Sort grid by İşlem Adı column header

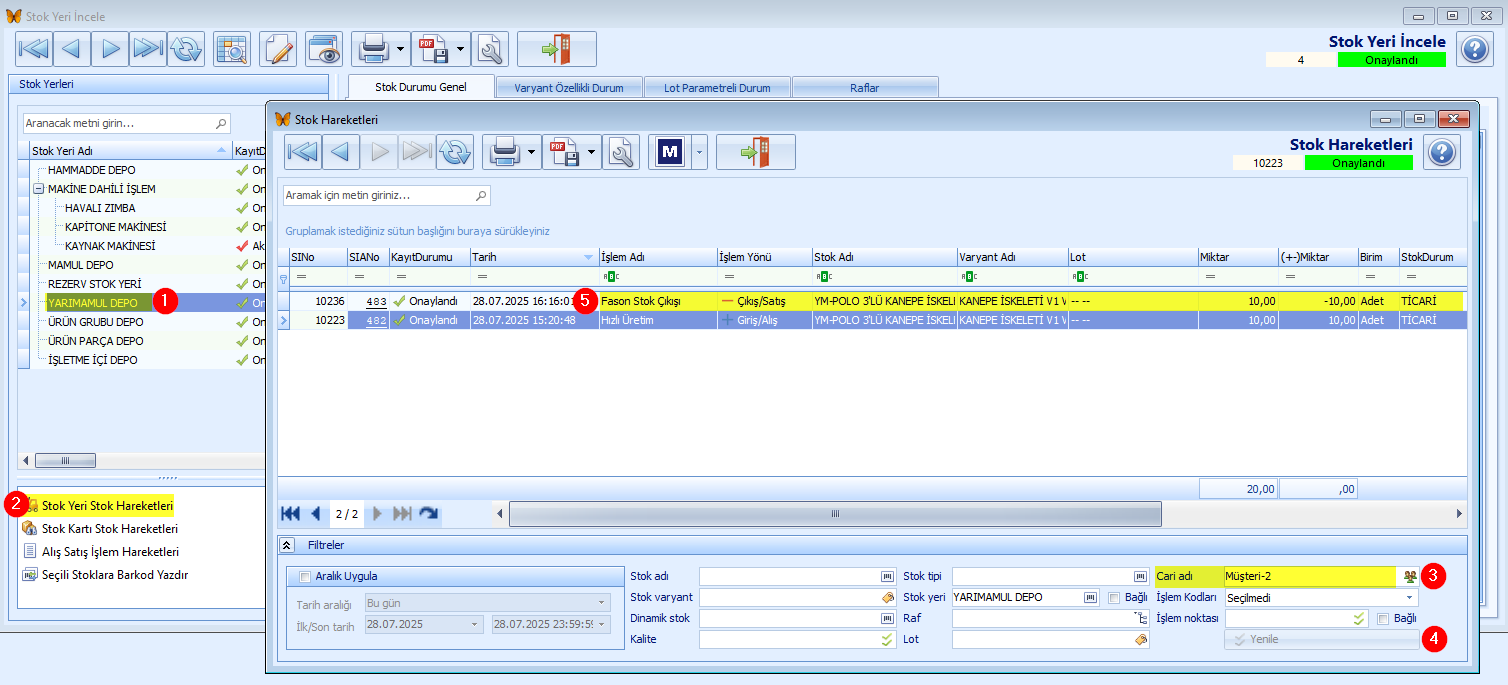click(x=657, y=257)
